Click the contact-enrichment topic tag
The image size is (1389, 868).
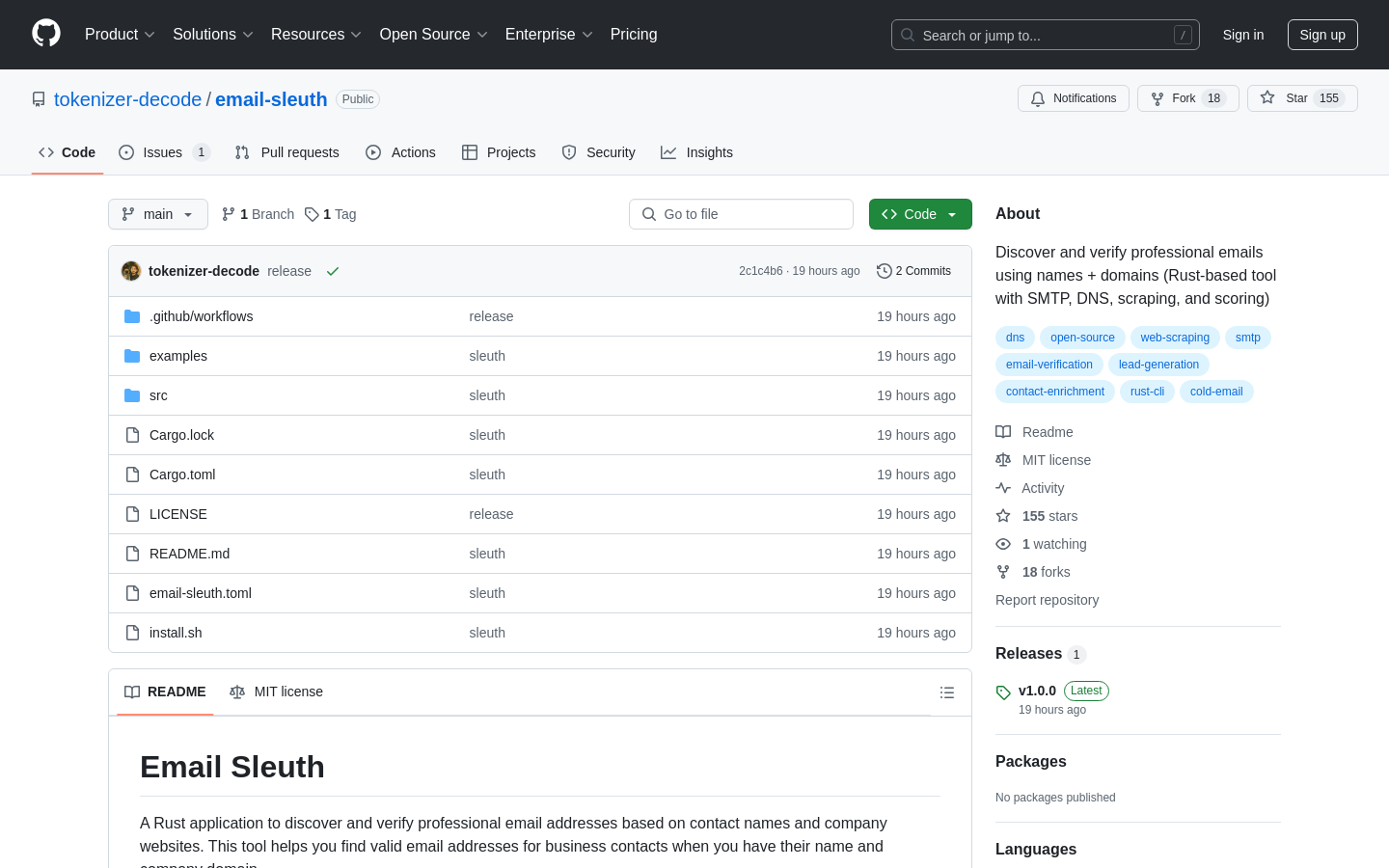[x=1055, y=392]
